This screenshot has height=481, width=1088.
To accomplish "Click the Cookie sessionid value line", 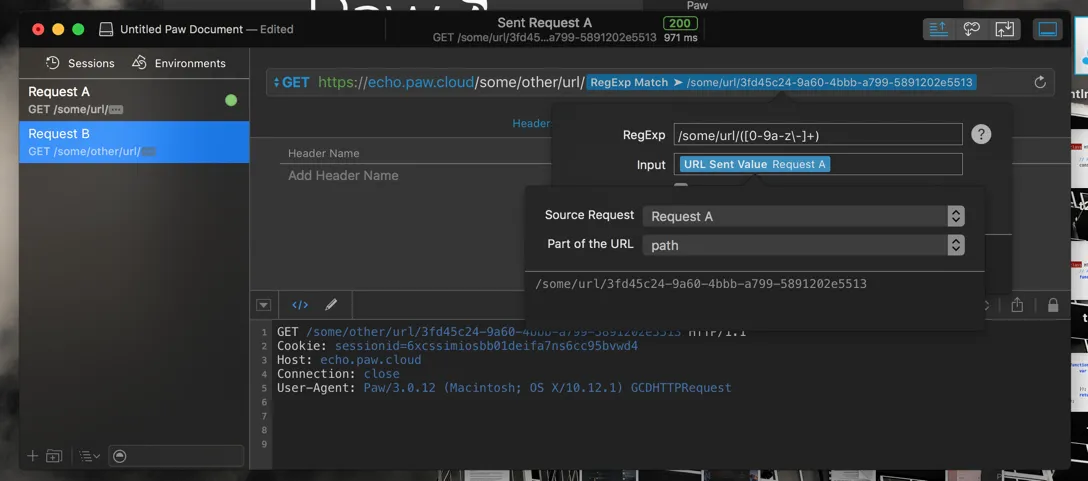I will click(457, 346).
